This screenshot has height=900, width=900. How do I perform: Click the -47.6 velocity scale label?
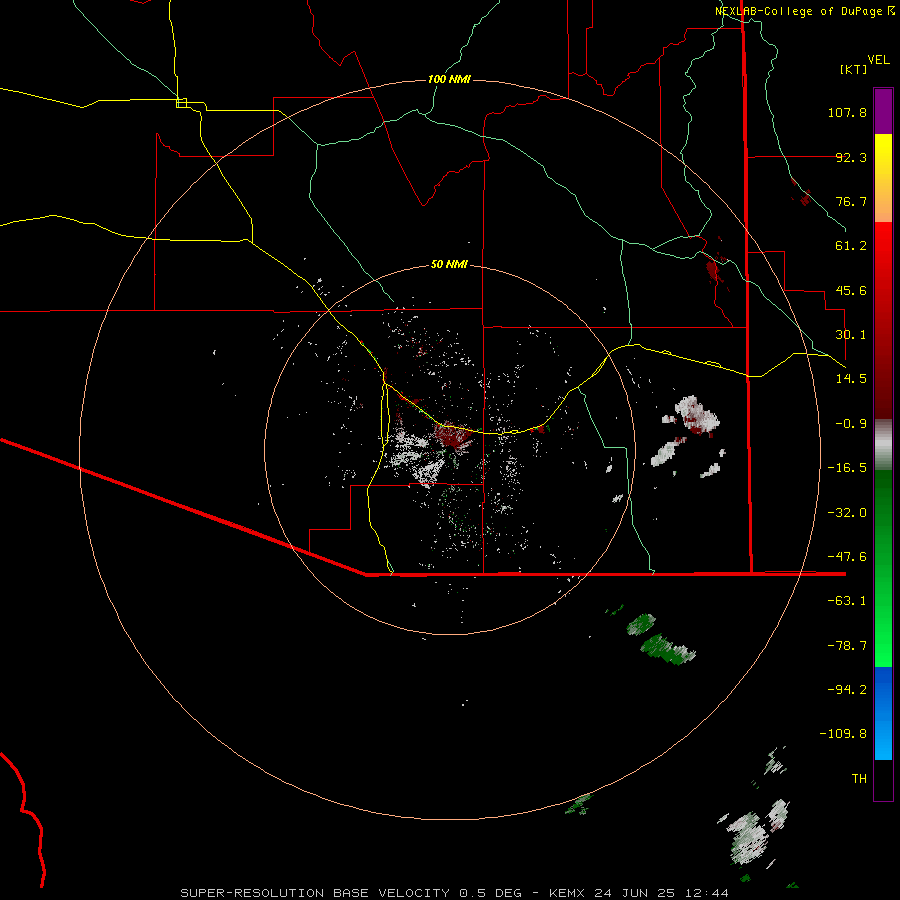[847, 557]
